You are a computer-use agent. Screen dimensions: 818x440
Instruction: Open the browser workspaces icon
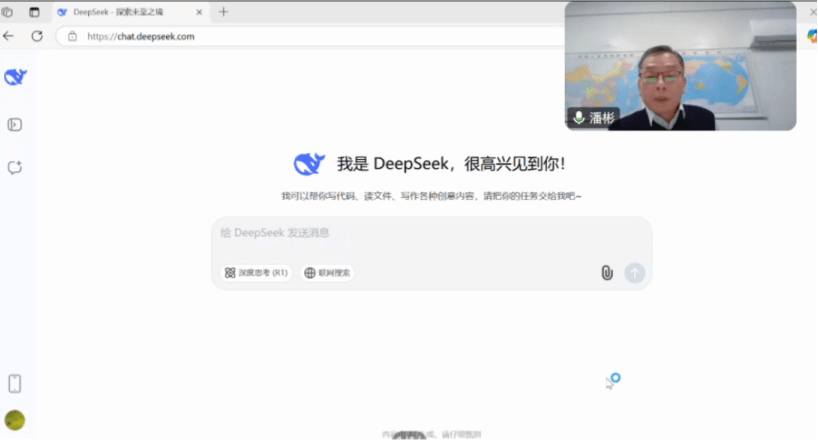pyautogui.click(x=8, y=12)
